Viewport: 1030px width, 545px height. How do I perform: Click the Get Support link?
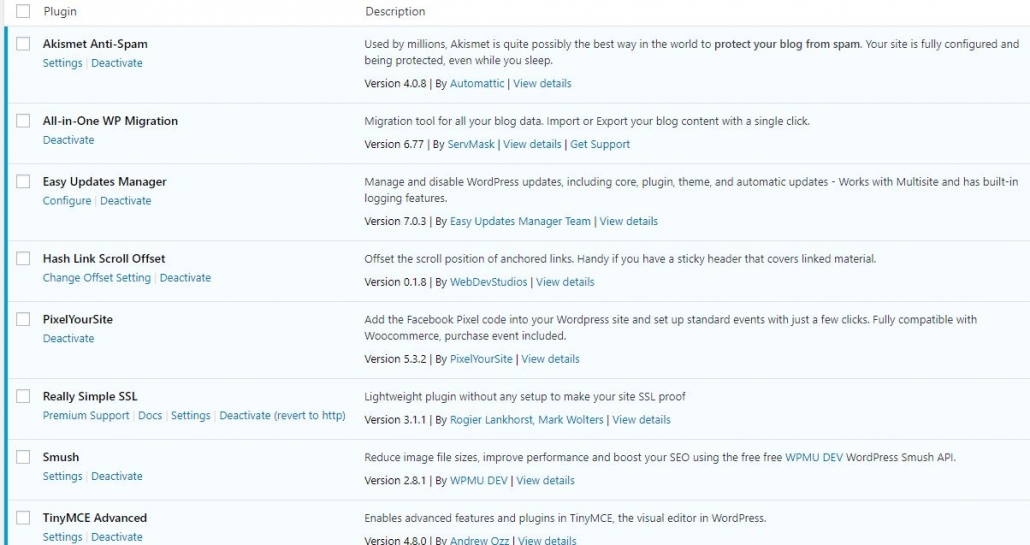(600, 144)
